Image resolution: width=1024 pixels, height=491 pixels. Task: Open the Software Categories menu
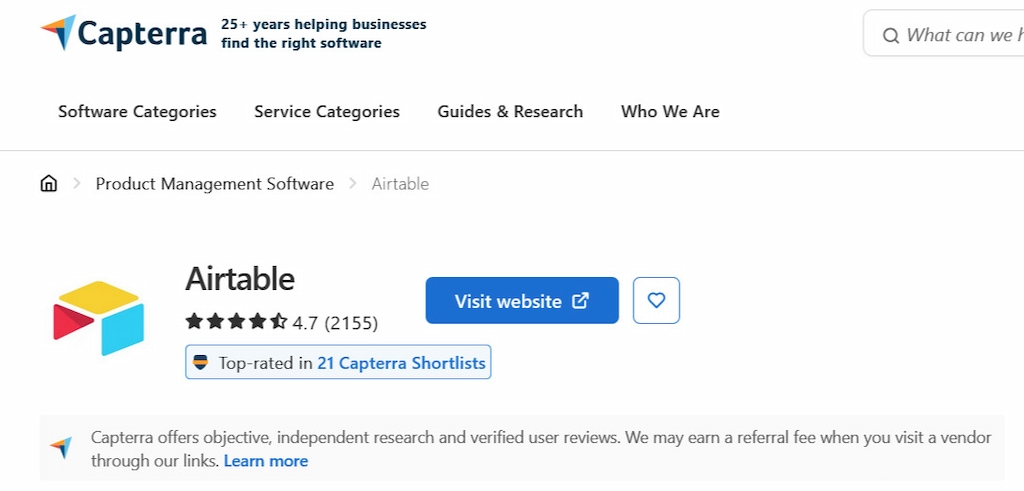click(x=137, y=112)
